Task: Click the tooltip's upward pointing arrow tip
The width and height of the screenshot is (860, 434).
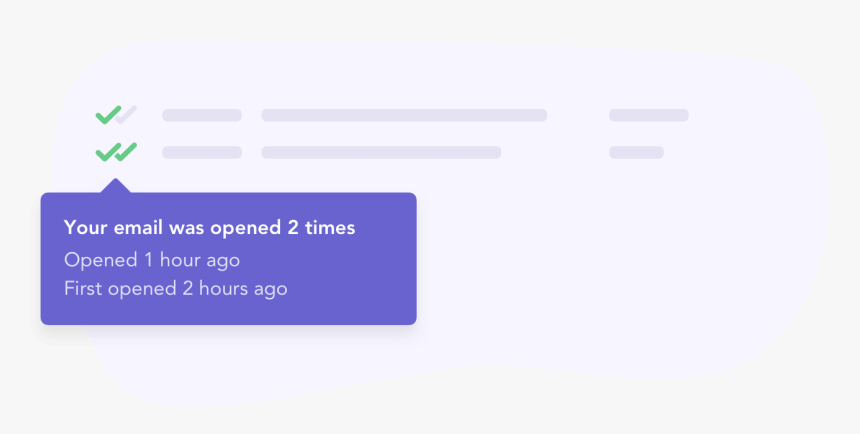Action: tap(115, 181)
